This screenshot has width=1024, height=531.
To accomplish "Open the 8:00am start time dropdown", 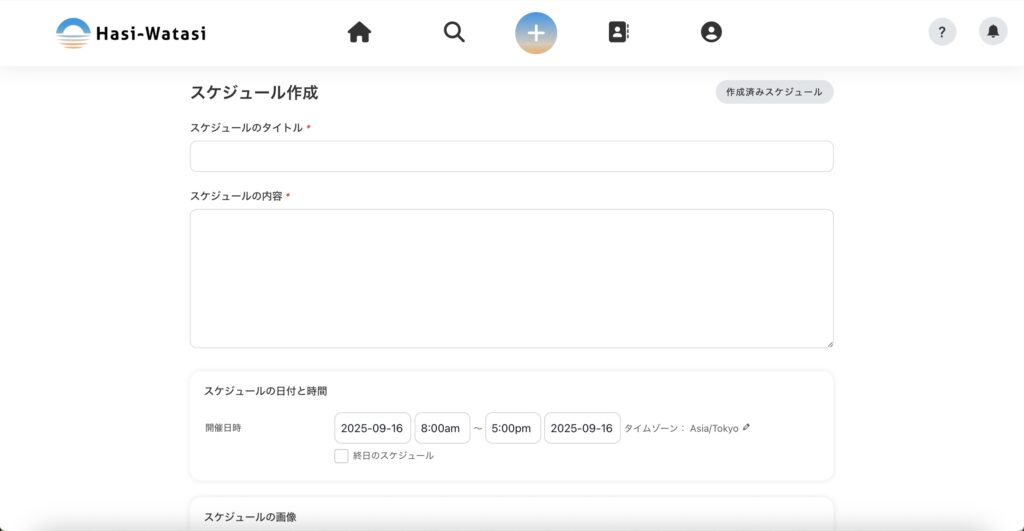I will (x=441, y=428).
